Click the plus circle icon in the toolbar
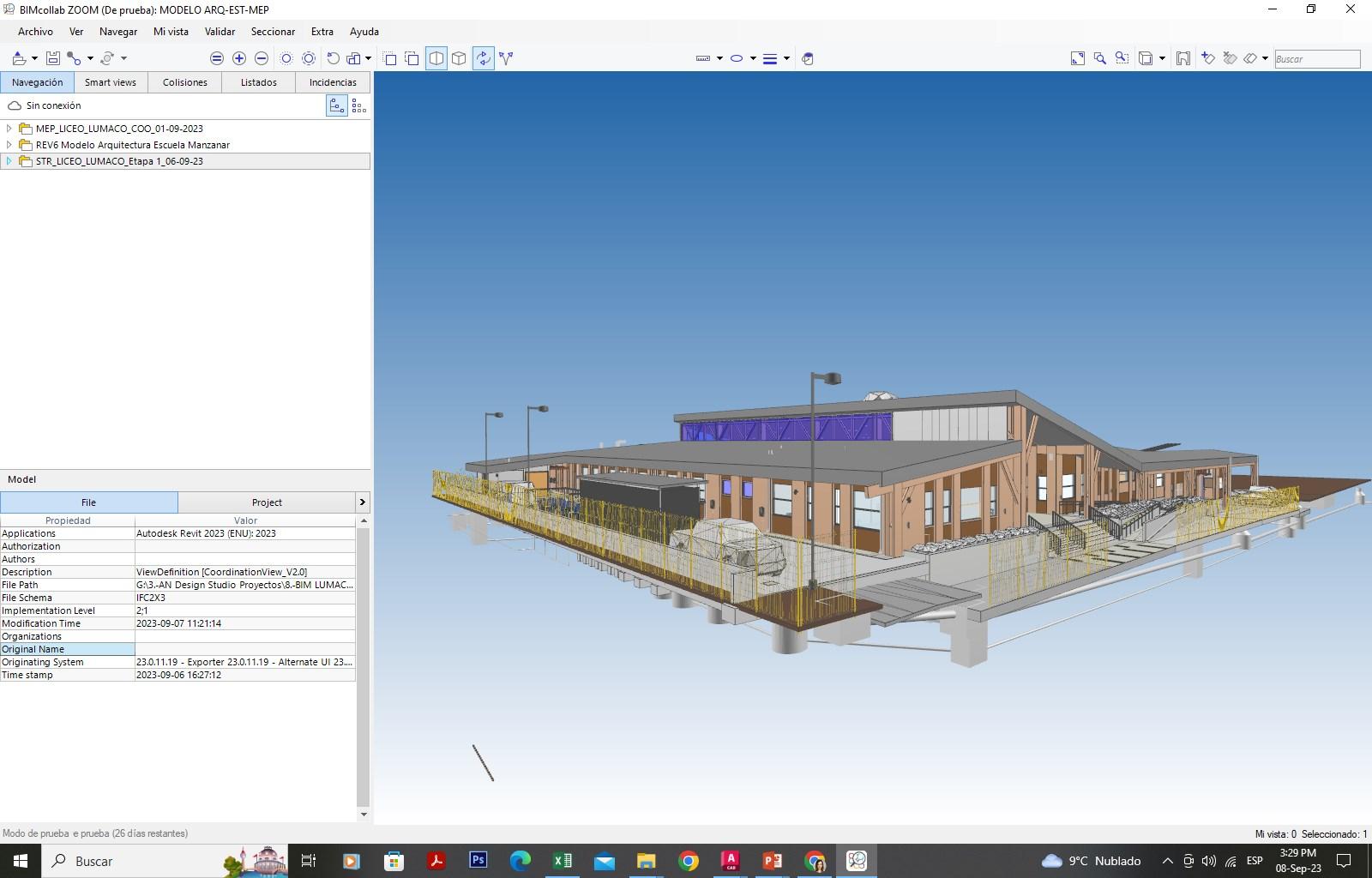This screenshot has height=878, width=1372. point(239,58)
